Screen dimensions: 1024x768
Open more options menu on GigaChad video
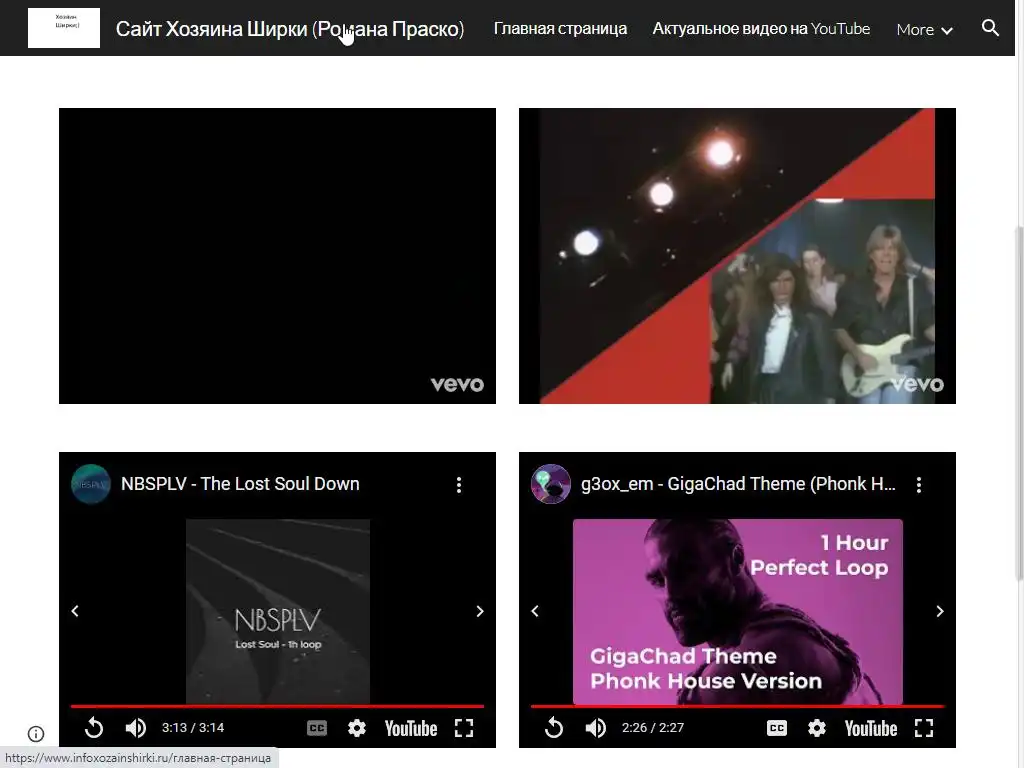[919, 485]
